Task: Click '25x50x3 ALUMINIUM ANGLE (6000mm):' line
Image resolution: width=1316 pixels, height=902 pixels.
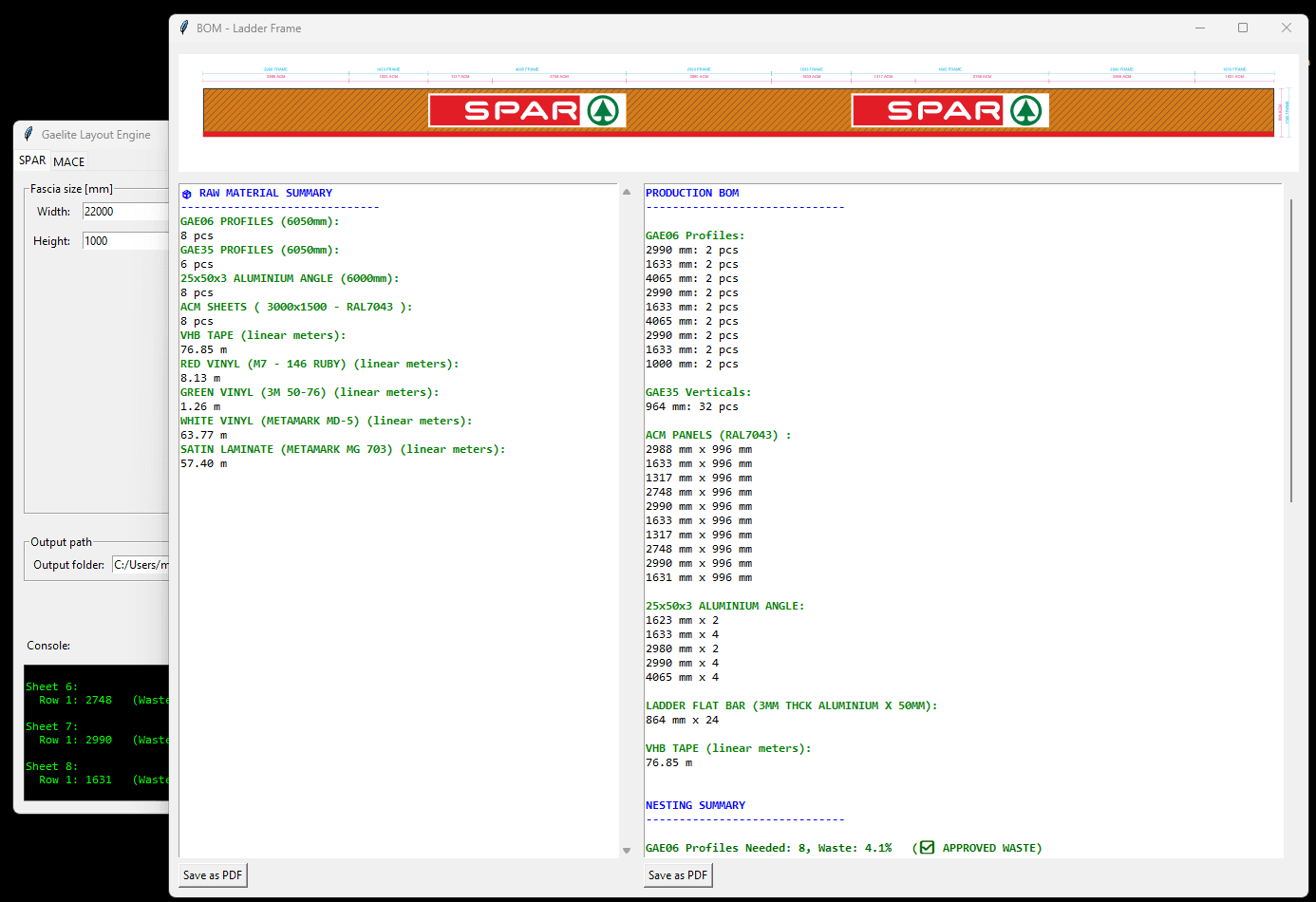Action: click(x=290, y=278)
